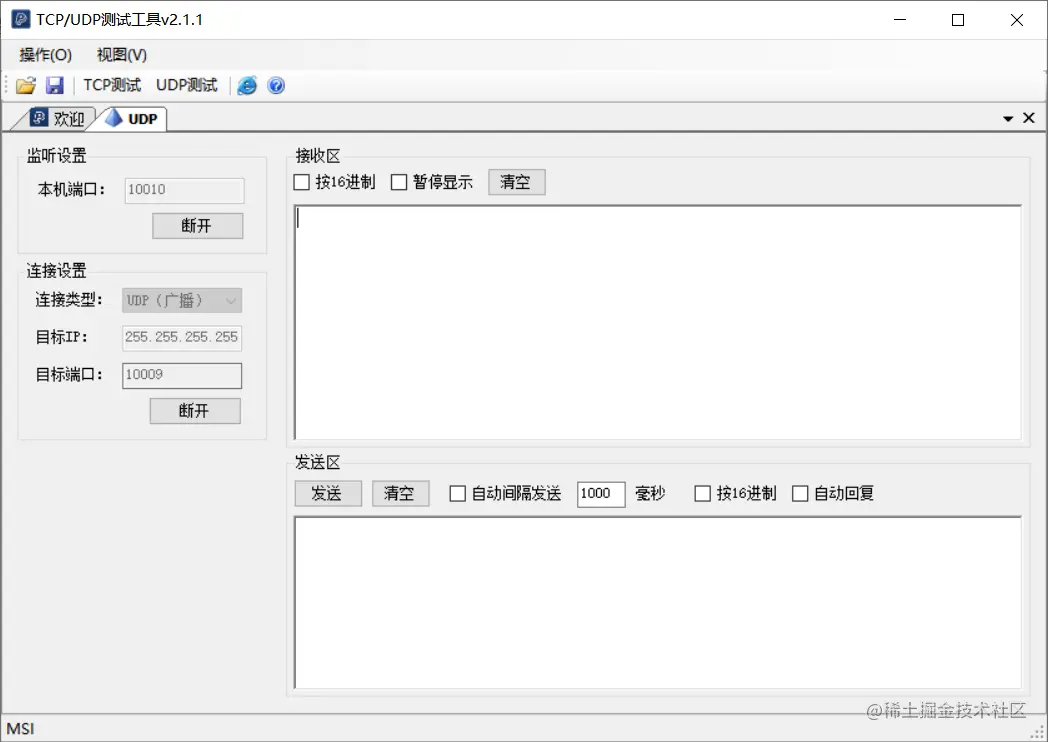Click the Internet Explorer browser icon

point(247,86)
